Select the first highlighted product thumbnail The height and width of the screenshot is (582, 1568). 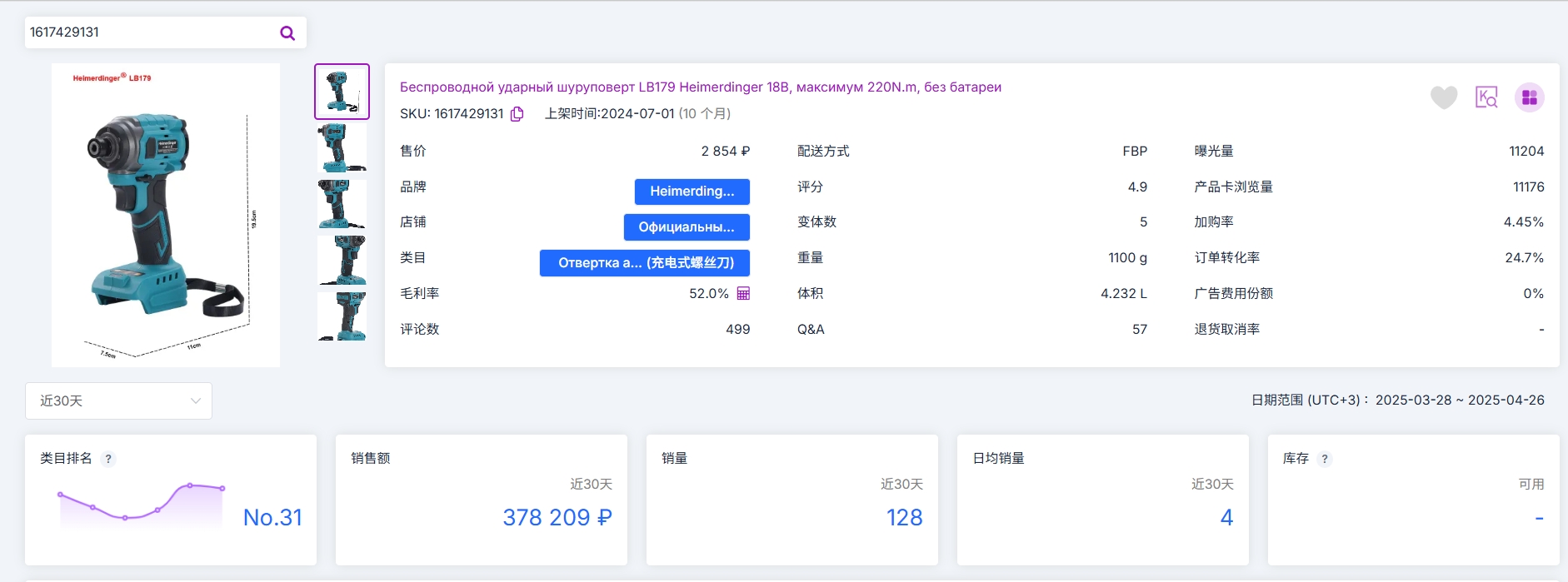[342, 92]
